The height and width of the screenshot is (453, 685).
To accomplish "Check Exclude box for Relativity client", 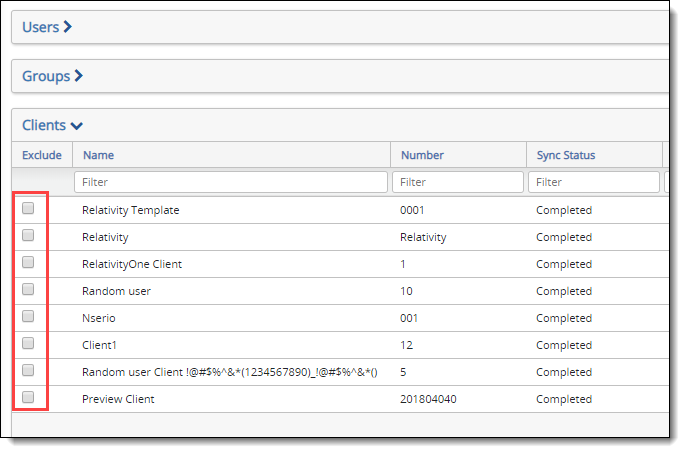I will (x=28, y=236).
